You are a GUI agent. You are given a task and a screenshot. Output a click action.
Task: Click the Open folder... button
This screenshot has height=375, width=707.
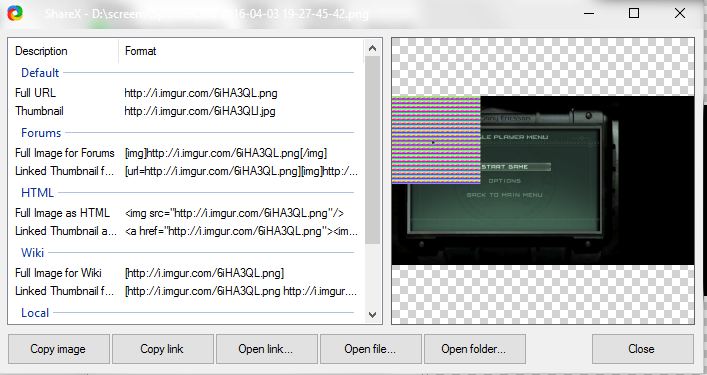475,349
